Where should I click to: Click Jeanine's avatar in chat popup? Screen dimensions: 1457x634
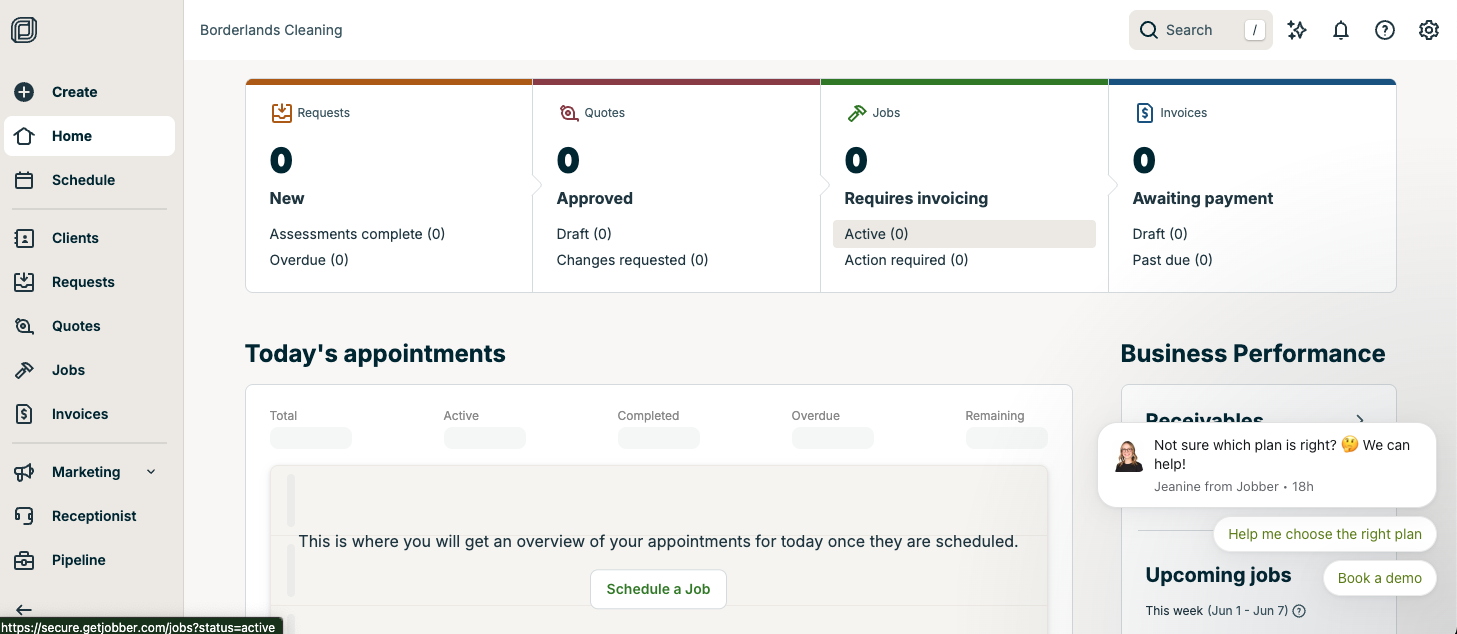1129,456
